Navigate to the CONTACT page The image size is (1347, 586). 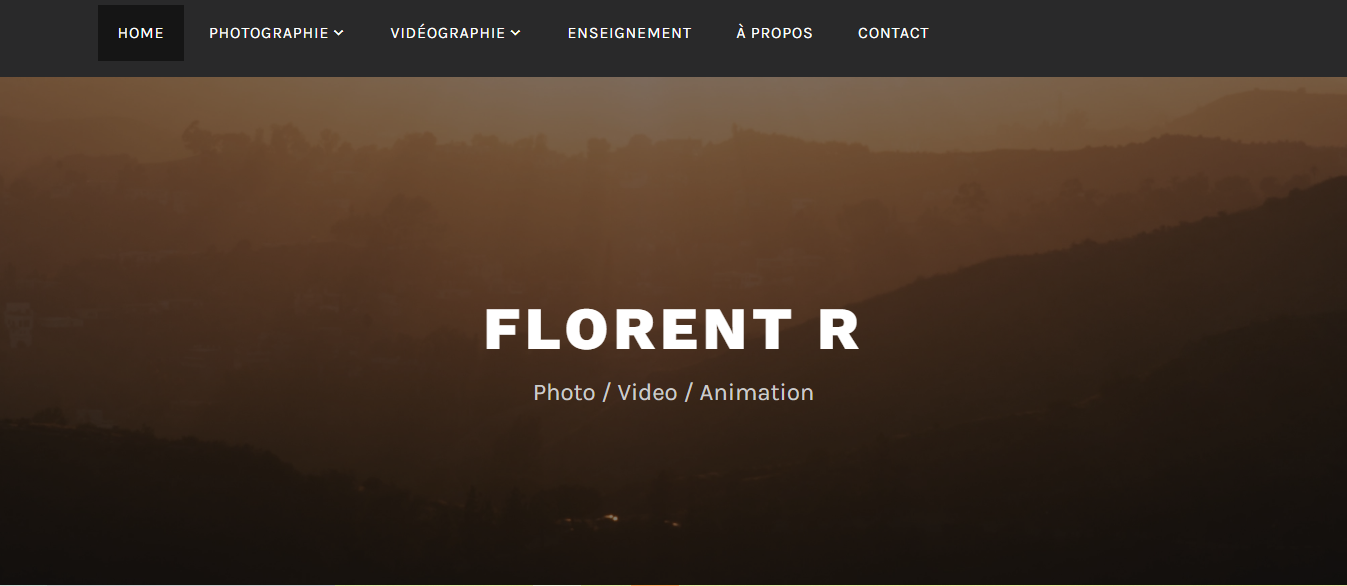coord(893,33)
